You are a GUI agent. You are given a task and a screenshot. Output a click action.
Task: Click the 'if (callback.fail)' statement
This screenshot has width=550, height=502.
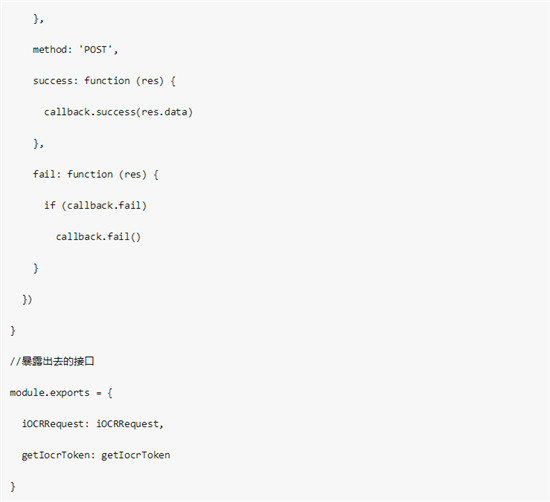95,205
